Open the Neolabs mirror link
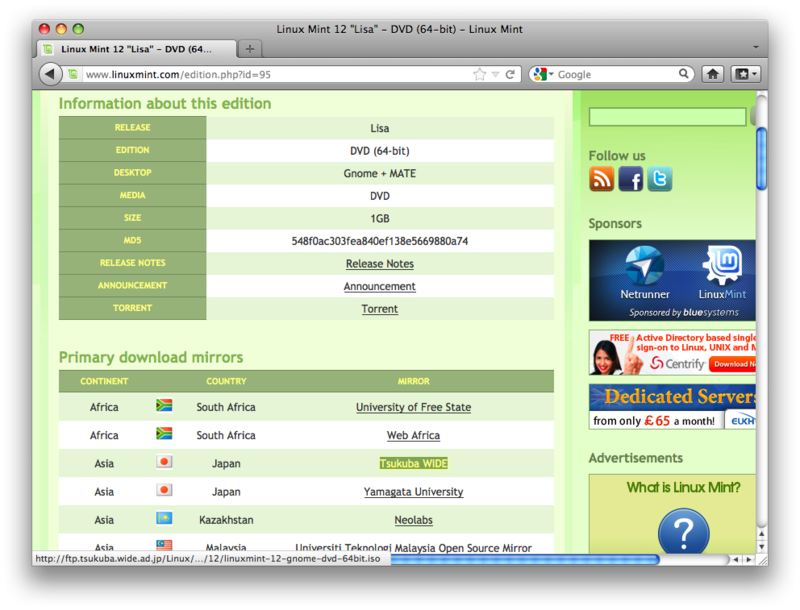Screen dimensions: 800x610 point(413,520)
